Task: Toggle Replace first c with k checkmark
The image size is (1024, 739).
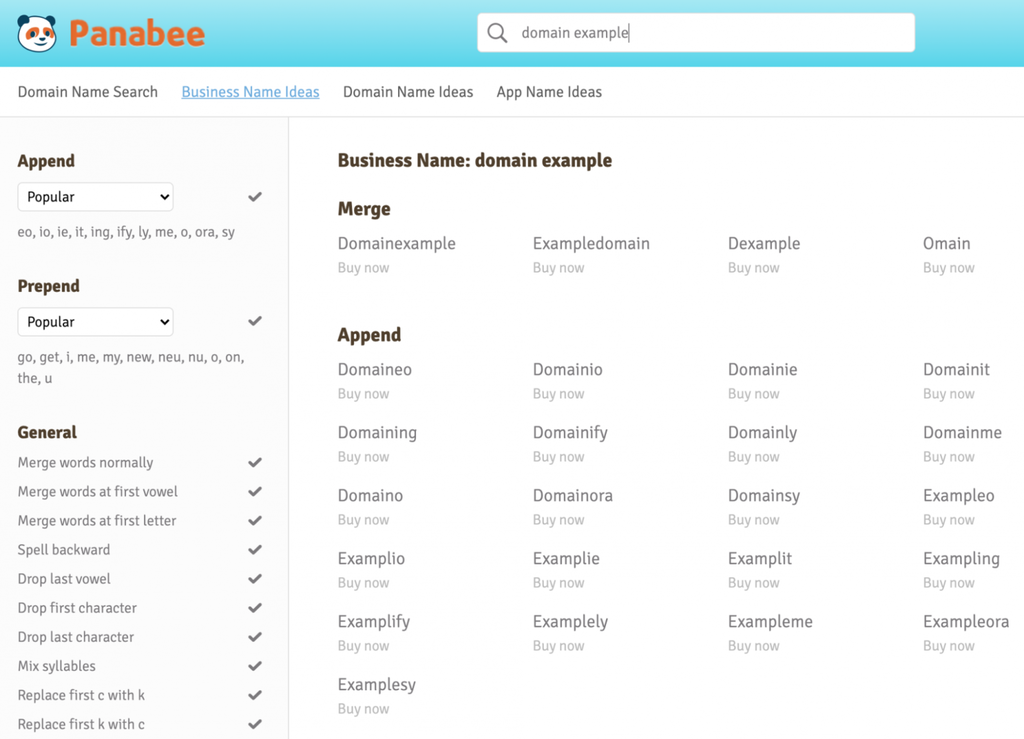Action: pyautogui.click(x=255, y=695)
